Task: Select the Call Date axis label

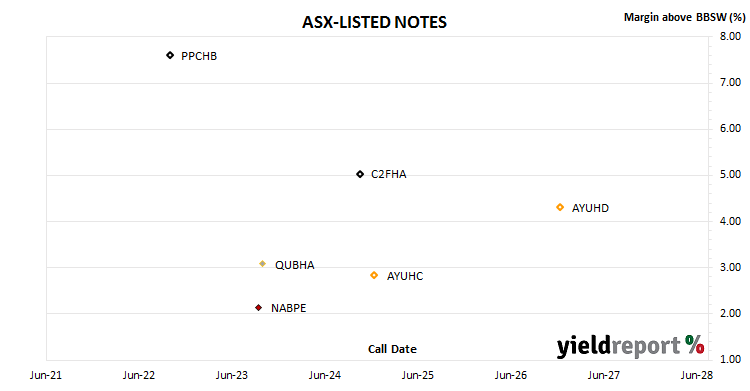Action: coord(392,349)
